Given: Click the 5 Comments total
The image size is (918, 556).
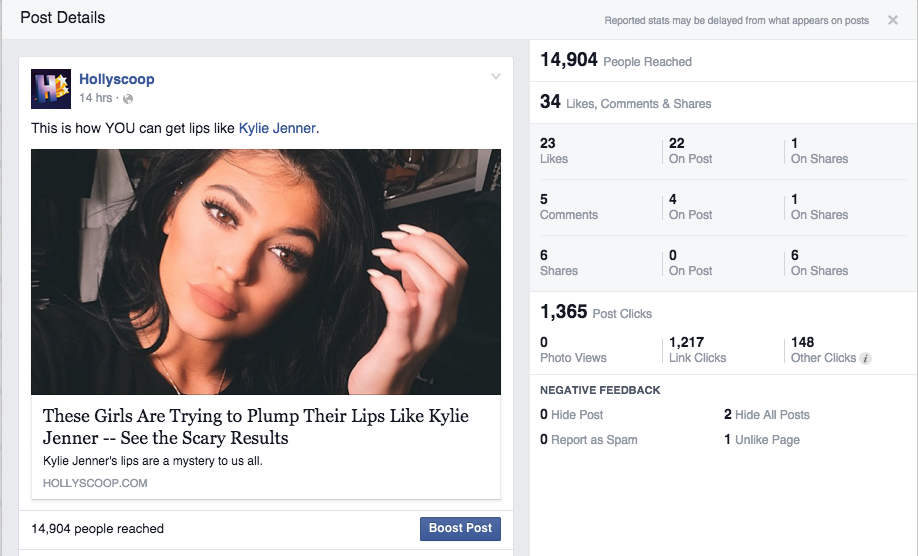Looking at the screenshot, I should coord(568,207).
